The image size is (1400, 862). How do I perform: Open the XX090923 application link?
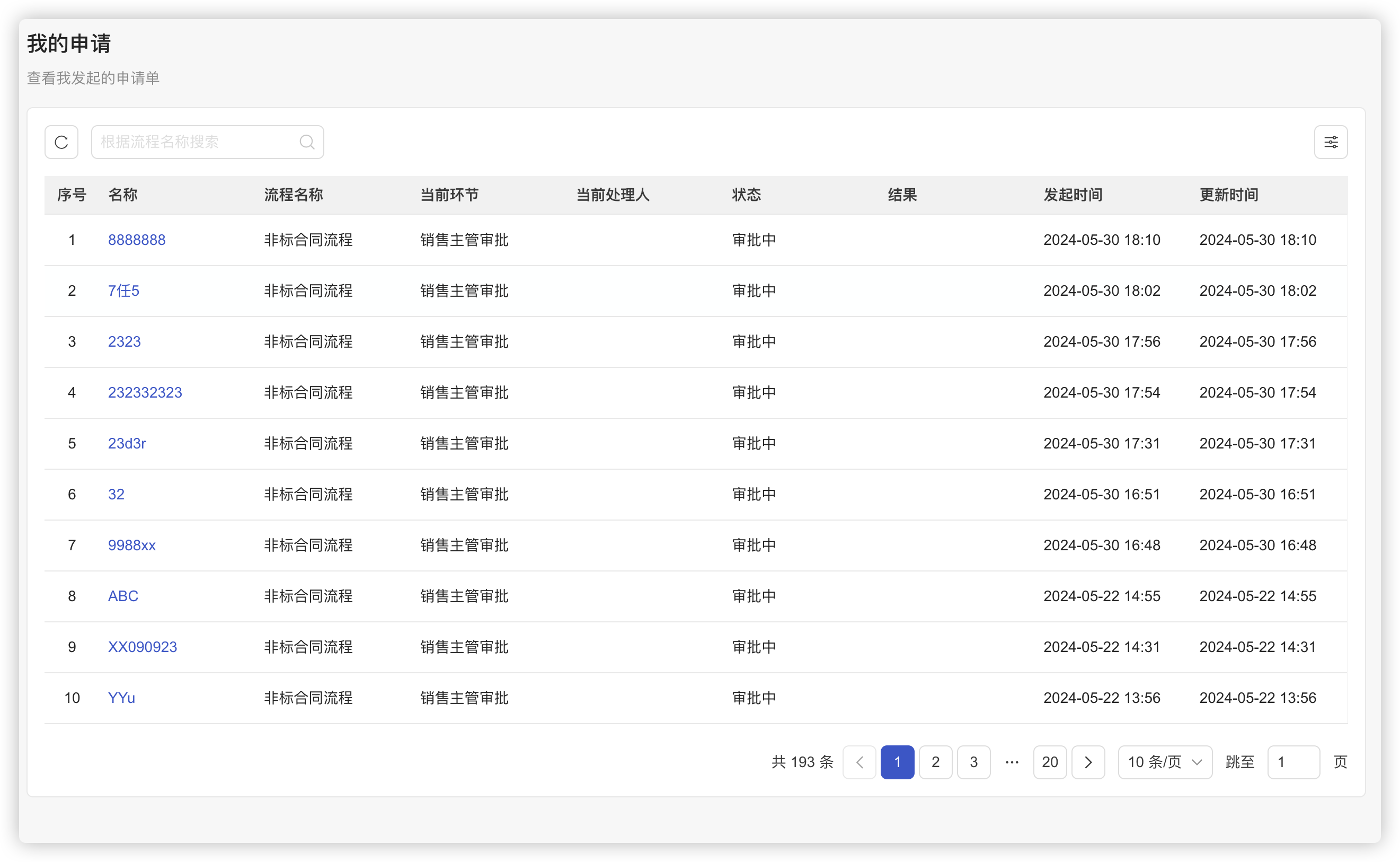143,647
